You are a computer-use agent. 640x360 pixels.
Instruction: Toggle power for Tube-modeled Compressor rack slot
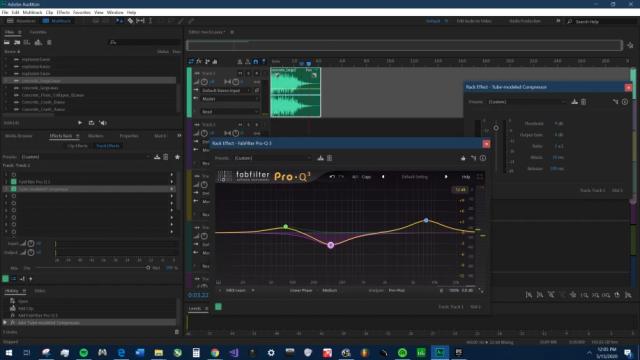[13, 189]
